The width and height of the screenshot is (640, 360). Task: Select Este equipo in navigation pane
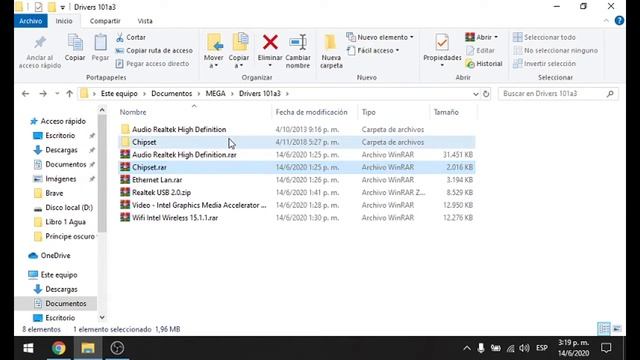click(x=59, y=275)
